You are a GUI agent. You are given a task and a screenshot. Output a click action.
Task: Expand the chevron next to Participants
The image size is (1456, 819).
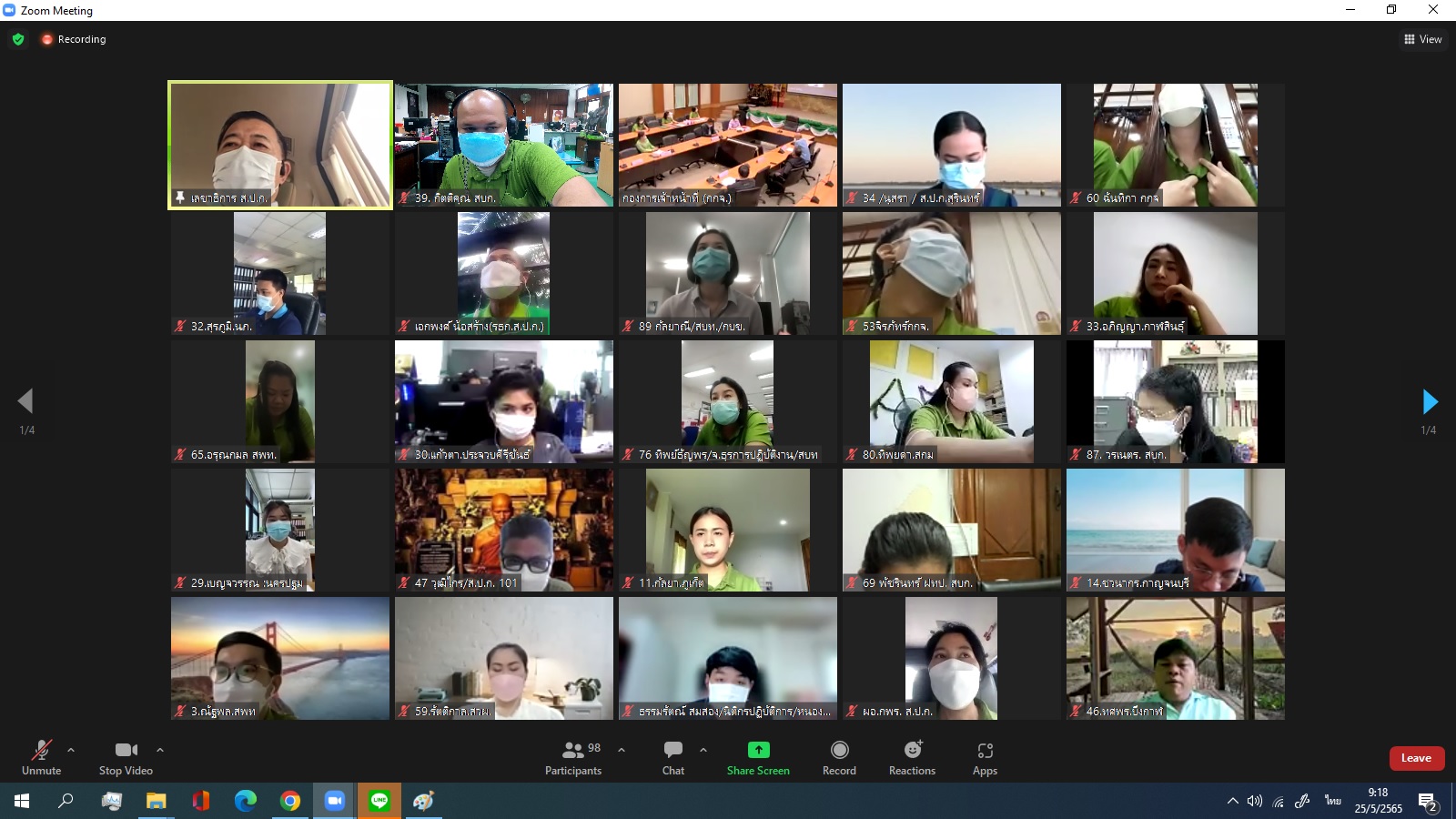[622, 750]
